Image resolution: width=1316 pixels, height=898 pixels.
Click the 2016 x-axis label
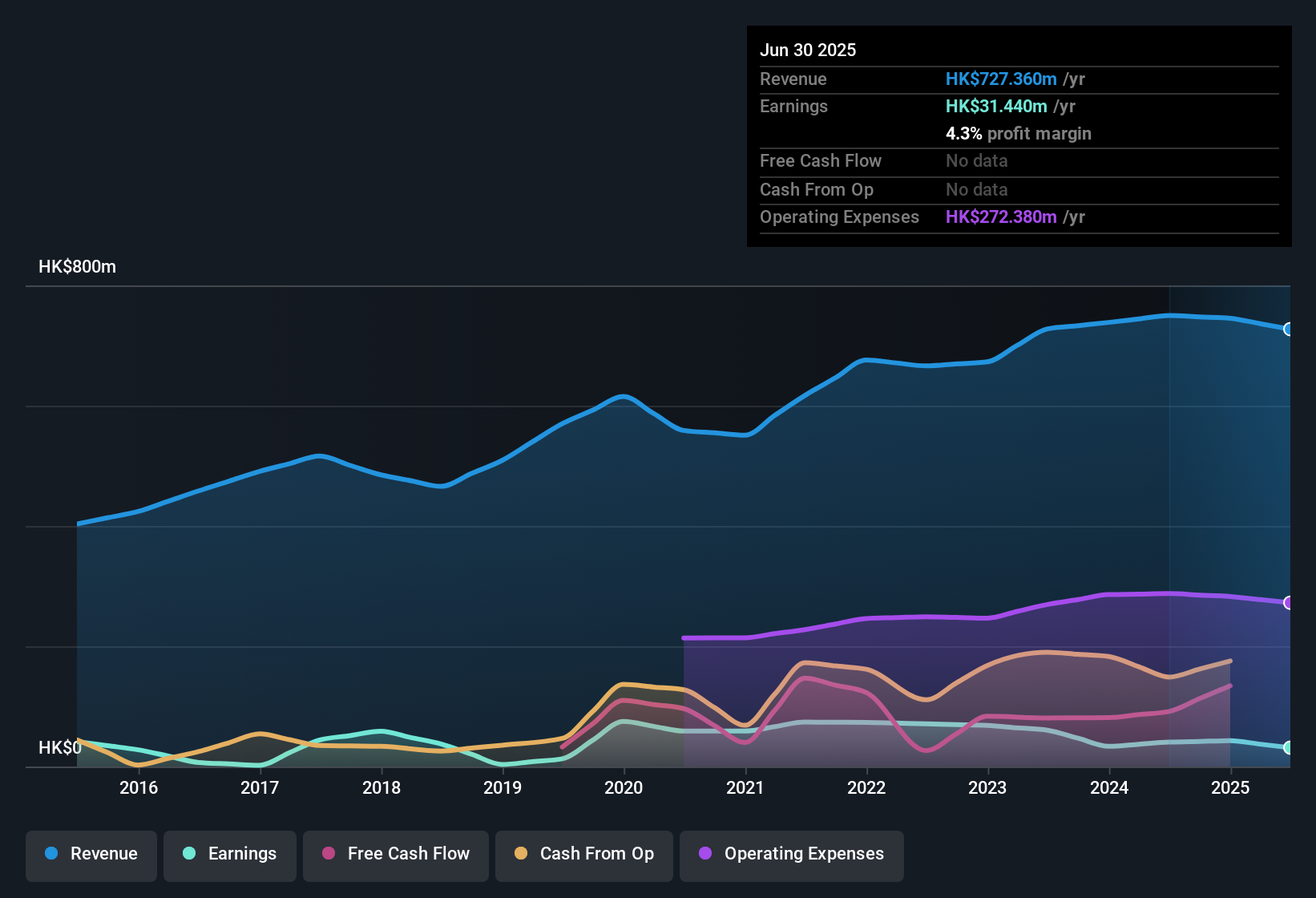pyautogui.click(x=139, y=788)
